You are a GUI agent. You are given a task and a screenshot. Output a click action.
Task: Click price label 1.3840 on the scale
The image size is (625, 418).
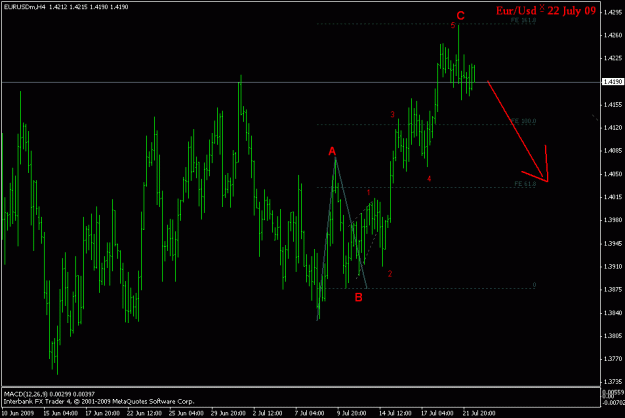point(613,313)
